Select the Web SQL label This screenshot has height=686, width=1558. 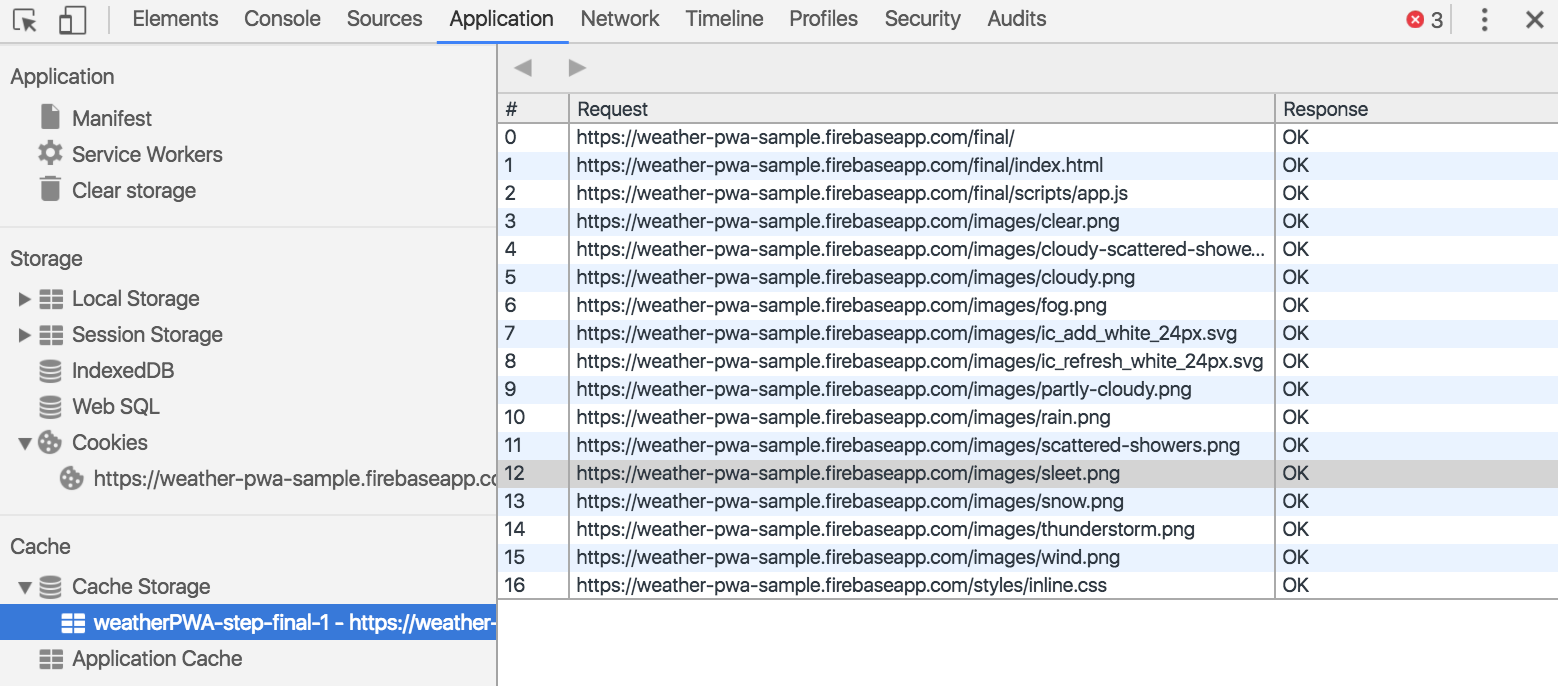[116, 407]
